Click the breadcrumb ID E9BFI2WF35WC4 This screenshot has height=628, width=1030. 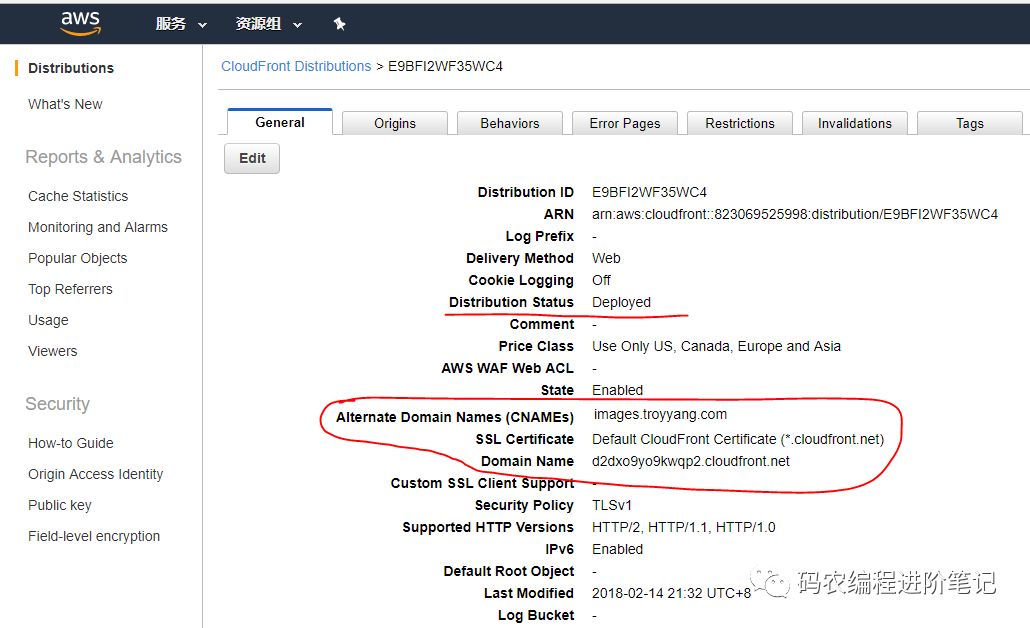point(445,66)
